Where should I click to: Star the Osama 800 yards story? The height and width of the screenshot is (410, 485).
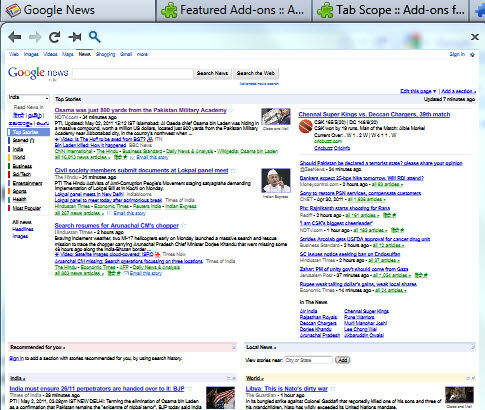tap(231, 110)
